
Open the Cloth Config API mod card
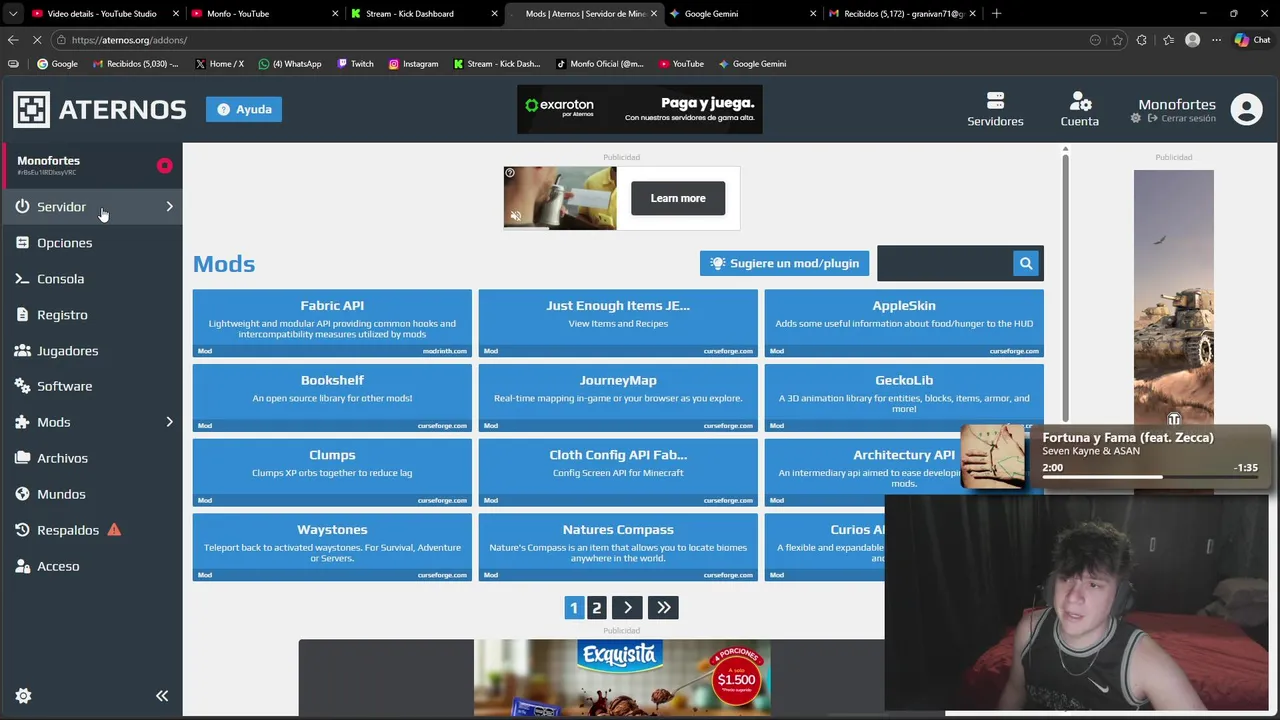coord(618,473)
